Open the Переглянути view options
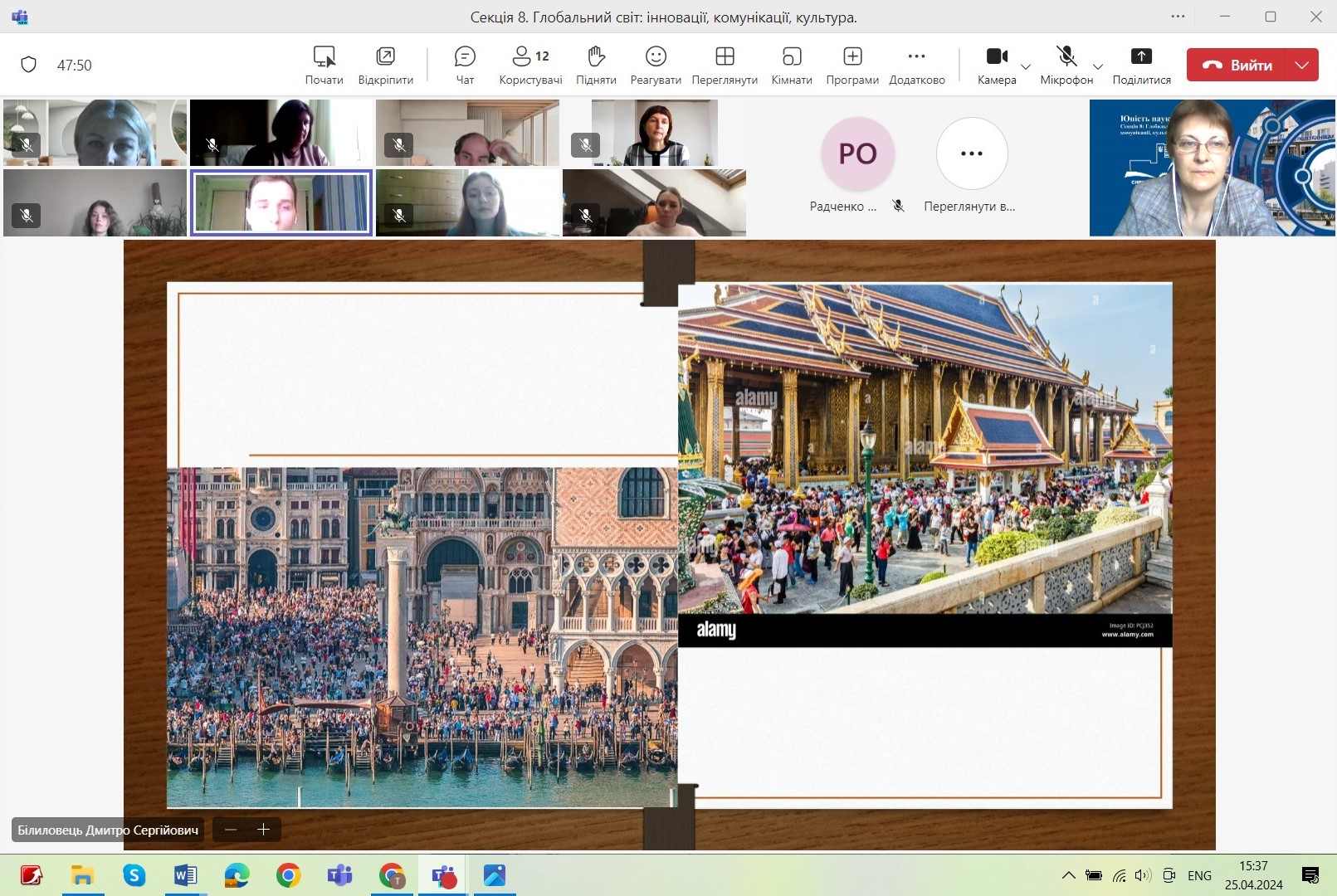Viewport: 1337px width, 896px height. [x=725, y=65]
